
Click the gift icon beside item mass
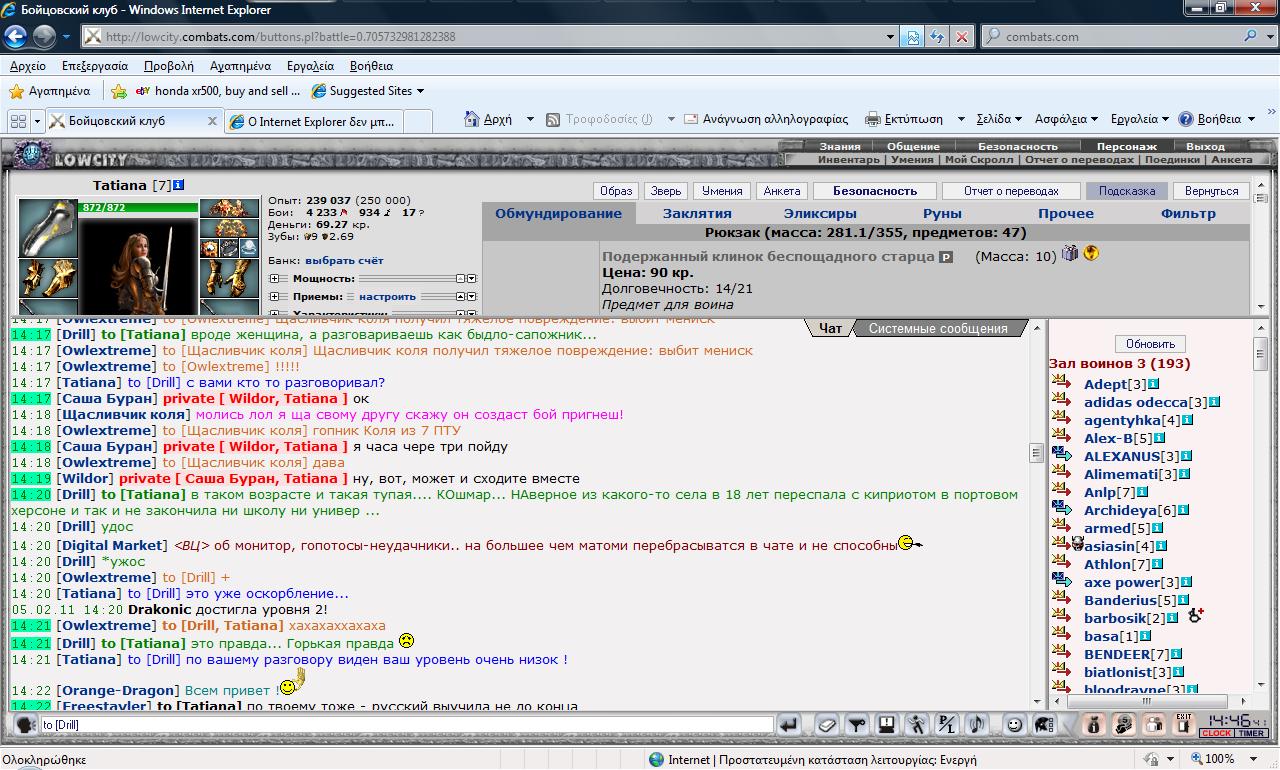pos(1070,254)
